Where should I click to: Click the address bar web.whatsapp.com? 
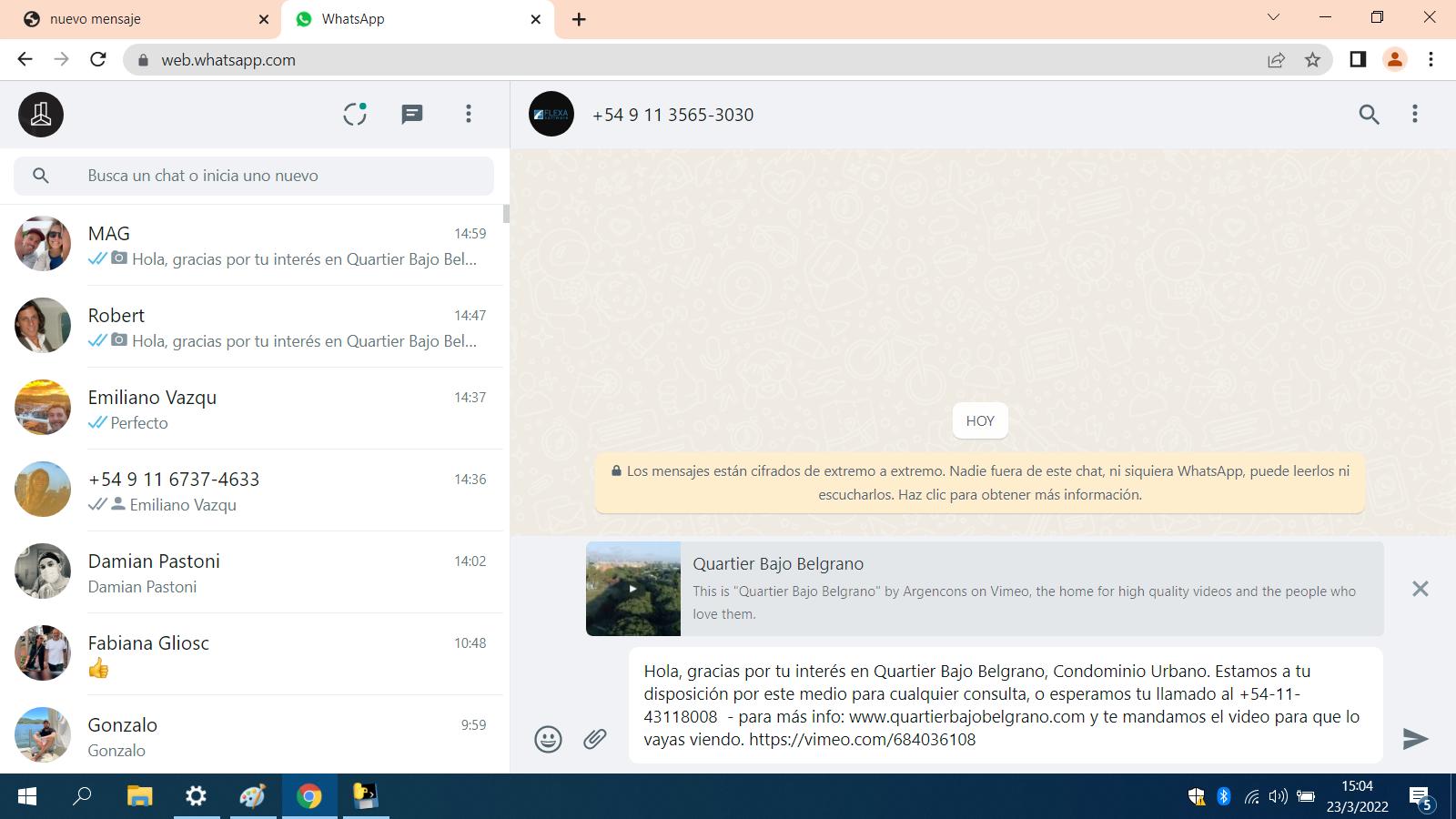click(728, 60)
